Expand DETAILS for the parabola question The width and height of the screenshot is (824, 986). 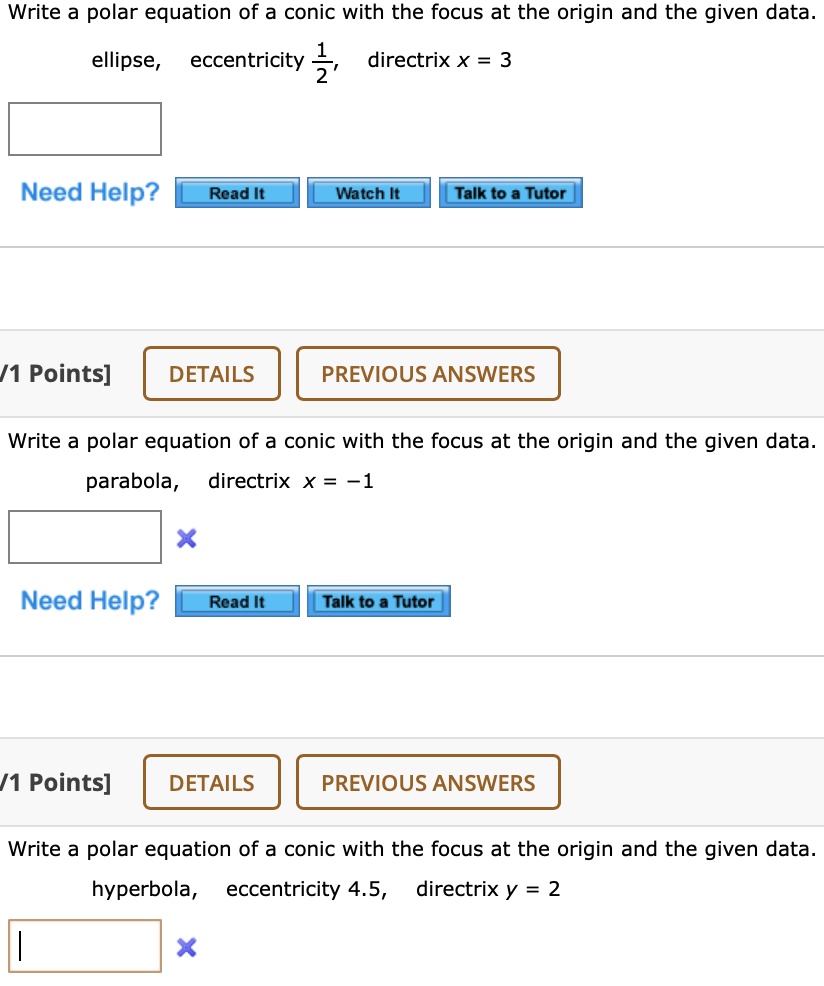(211, 373)
